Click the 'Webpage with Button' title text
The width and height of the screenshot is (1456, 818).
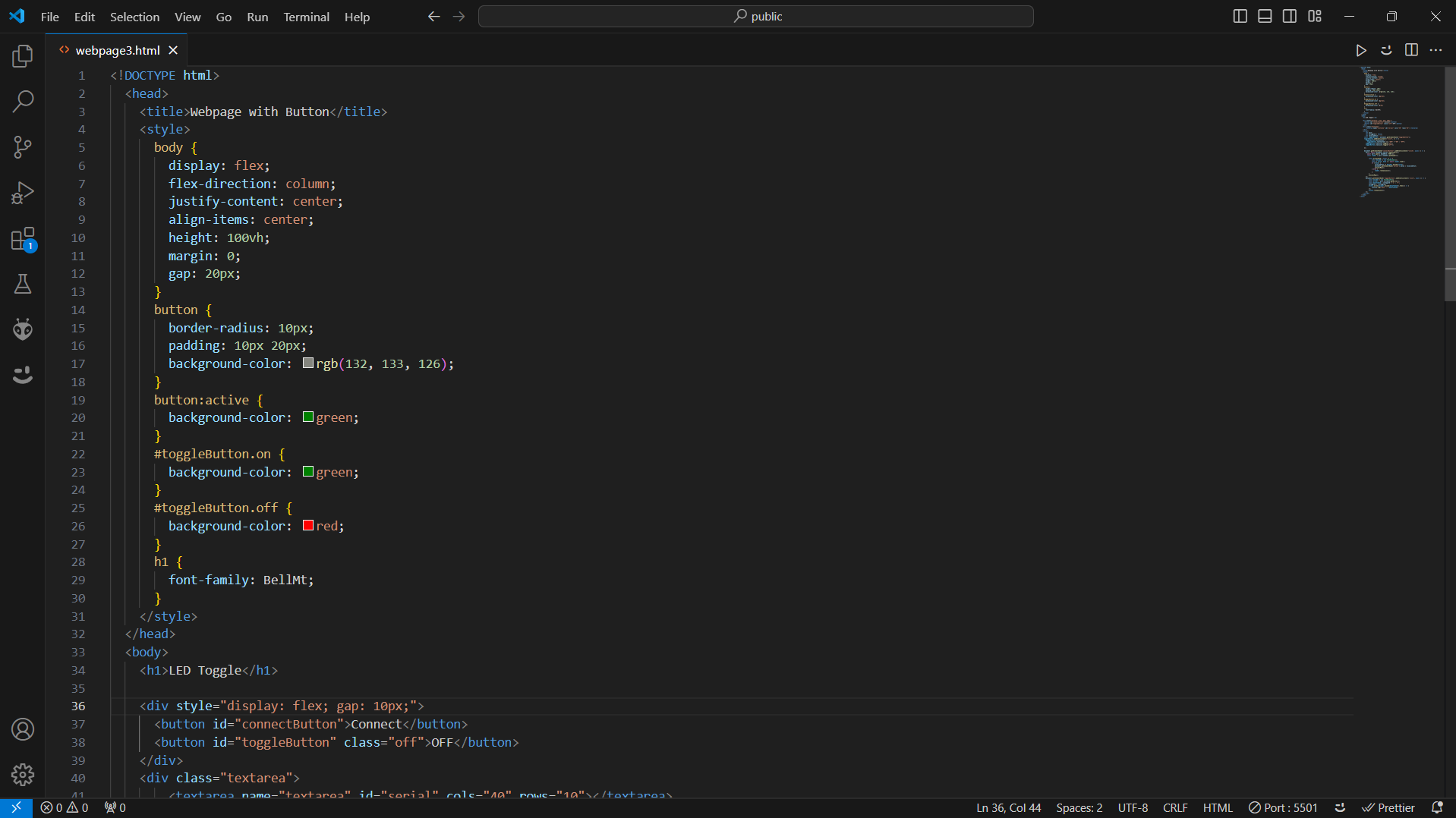pyautogui.click(x=260, y=112)
